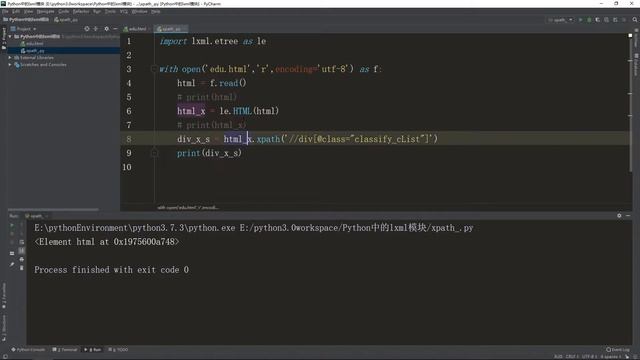This screenshot has height=360, width=640.
Task: Open the Code menu
Action: (64, 11)
